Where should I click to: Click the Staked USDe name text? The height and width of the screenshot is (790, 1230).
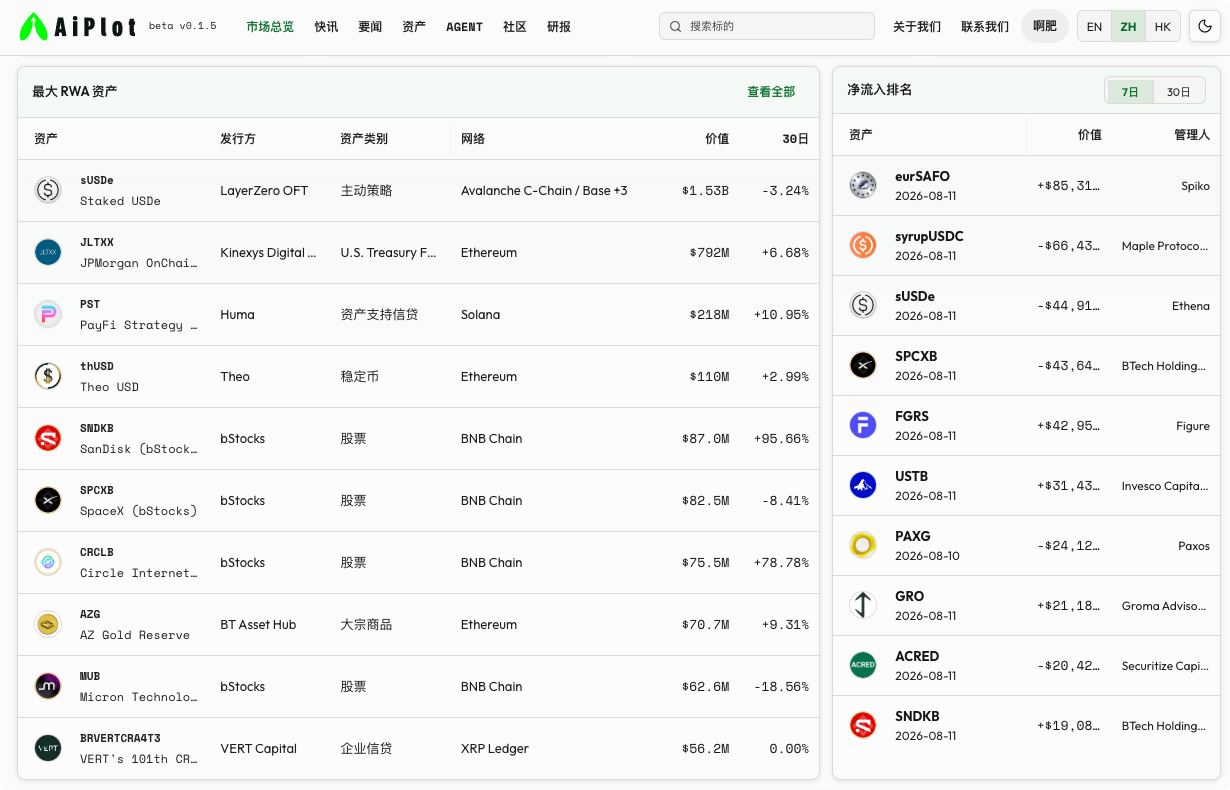[x=121, y=201]
